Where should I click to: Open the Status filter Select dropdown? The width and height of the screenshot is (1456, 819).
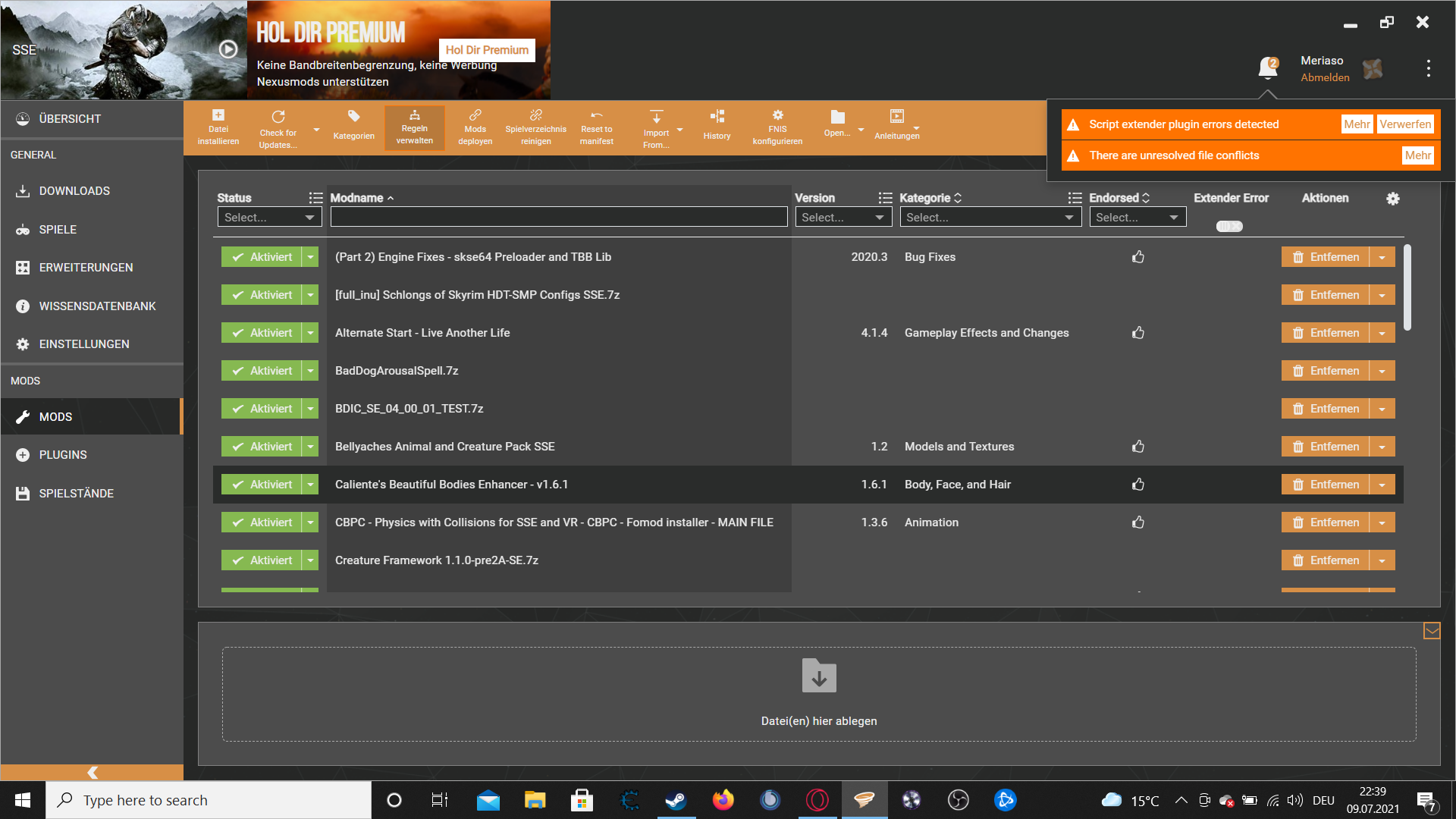tap(269, 218)
